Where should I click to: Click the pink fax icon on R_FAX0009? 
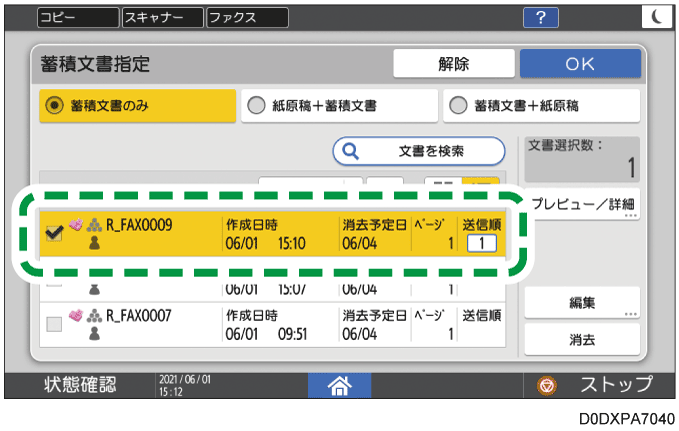(76, 225)
